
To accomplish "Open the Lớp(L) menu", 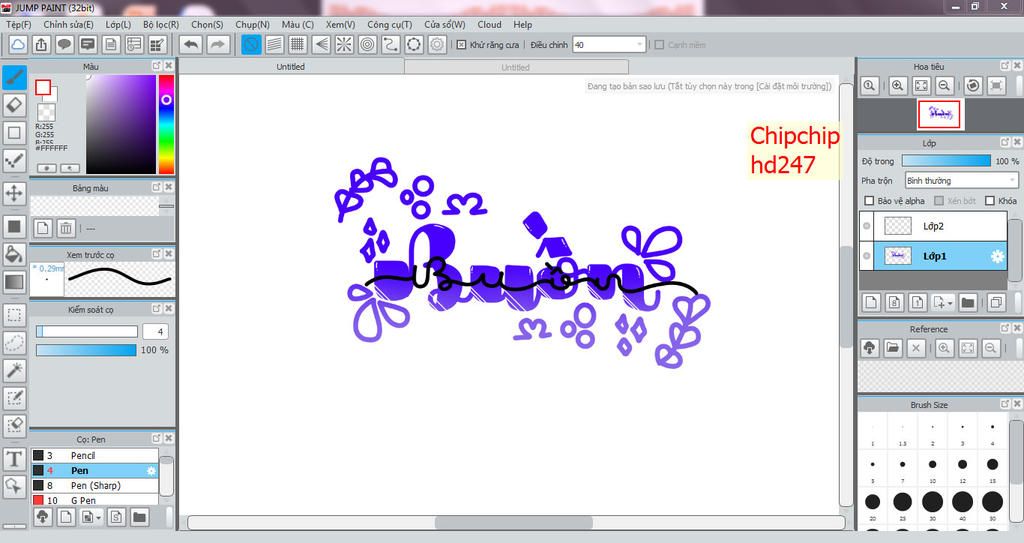I will [x=118, y=24].
